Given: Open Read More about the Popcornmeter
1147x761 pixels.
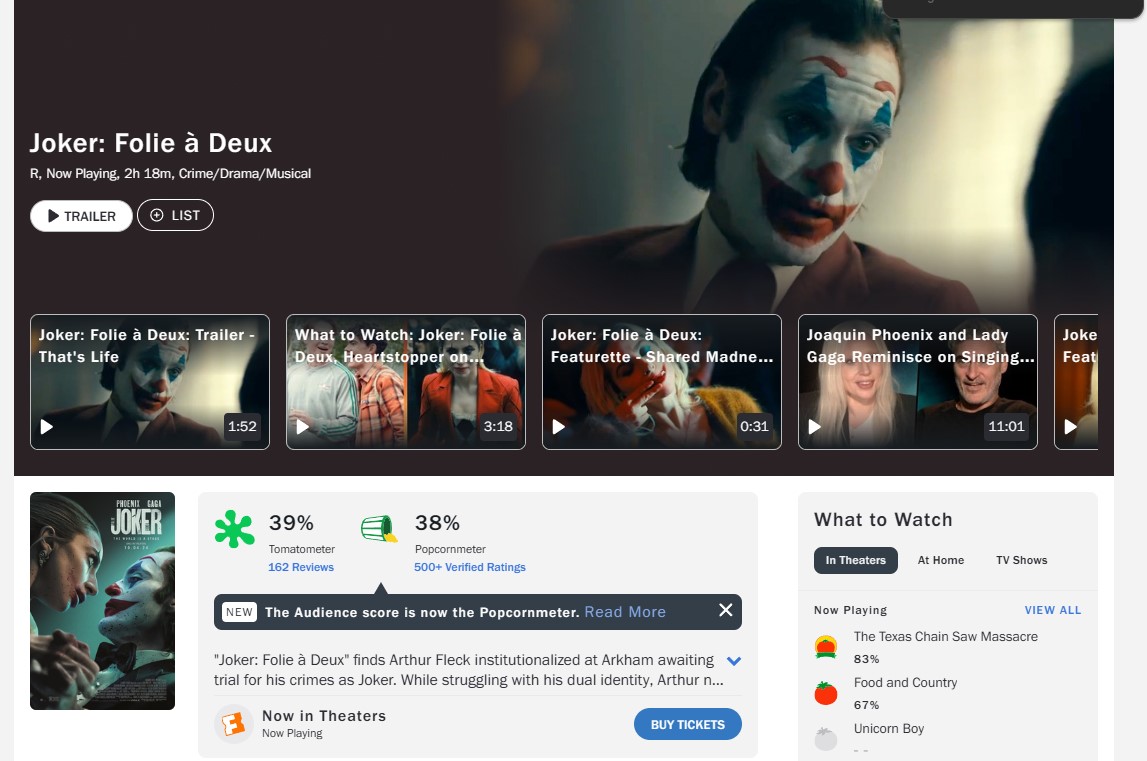Looking at the screenshot, I should [x=625, y=612].
